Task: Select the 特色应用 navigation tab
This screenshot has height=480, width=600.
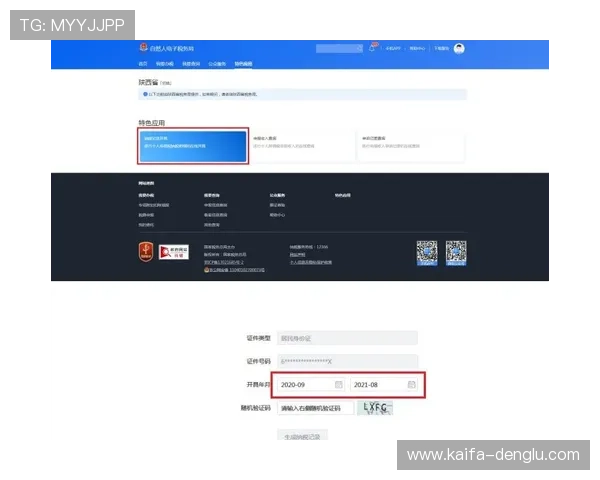Action: 243,64
